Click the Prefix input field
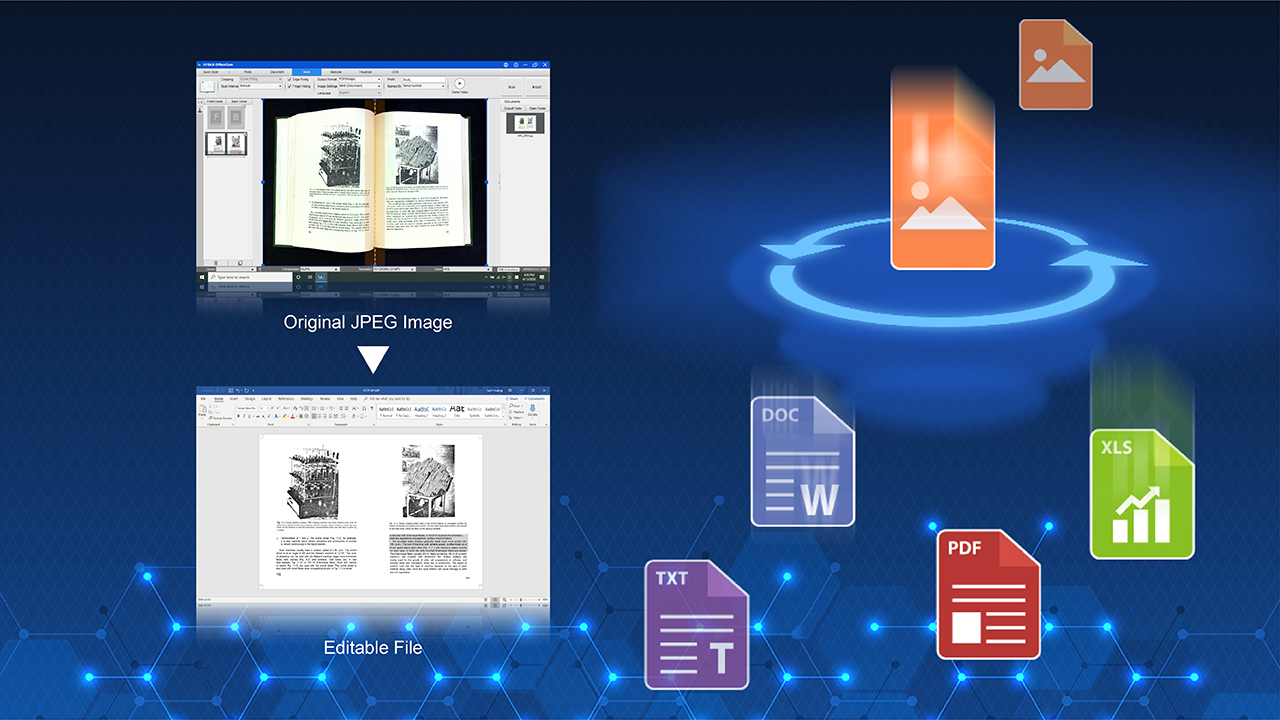 422,79
